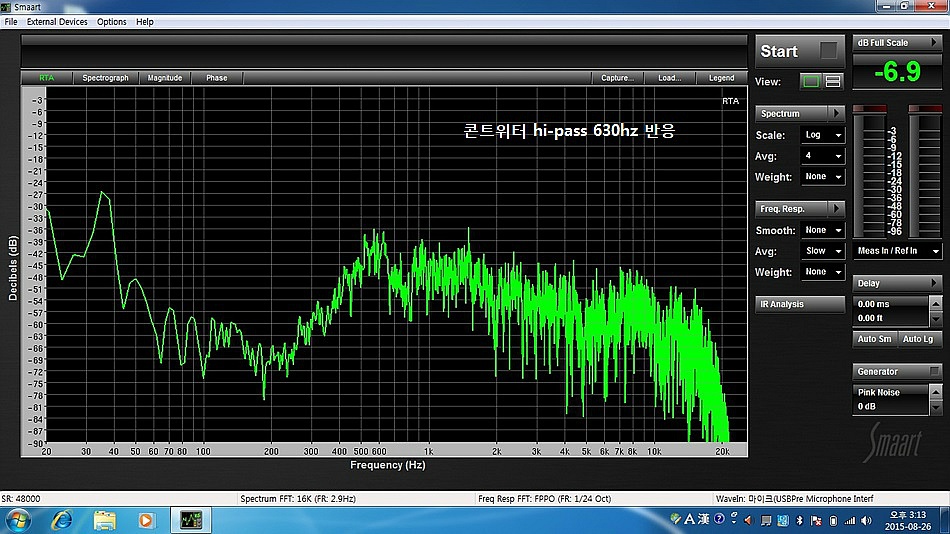Viewport: 950px width, 534px height.
Task: Open the IR Analysis panel
Action: pos(799,304)
